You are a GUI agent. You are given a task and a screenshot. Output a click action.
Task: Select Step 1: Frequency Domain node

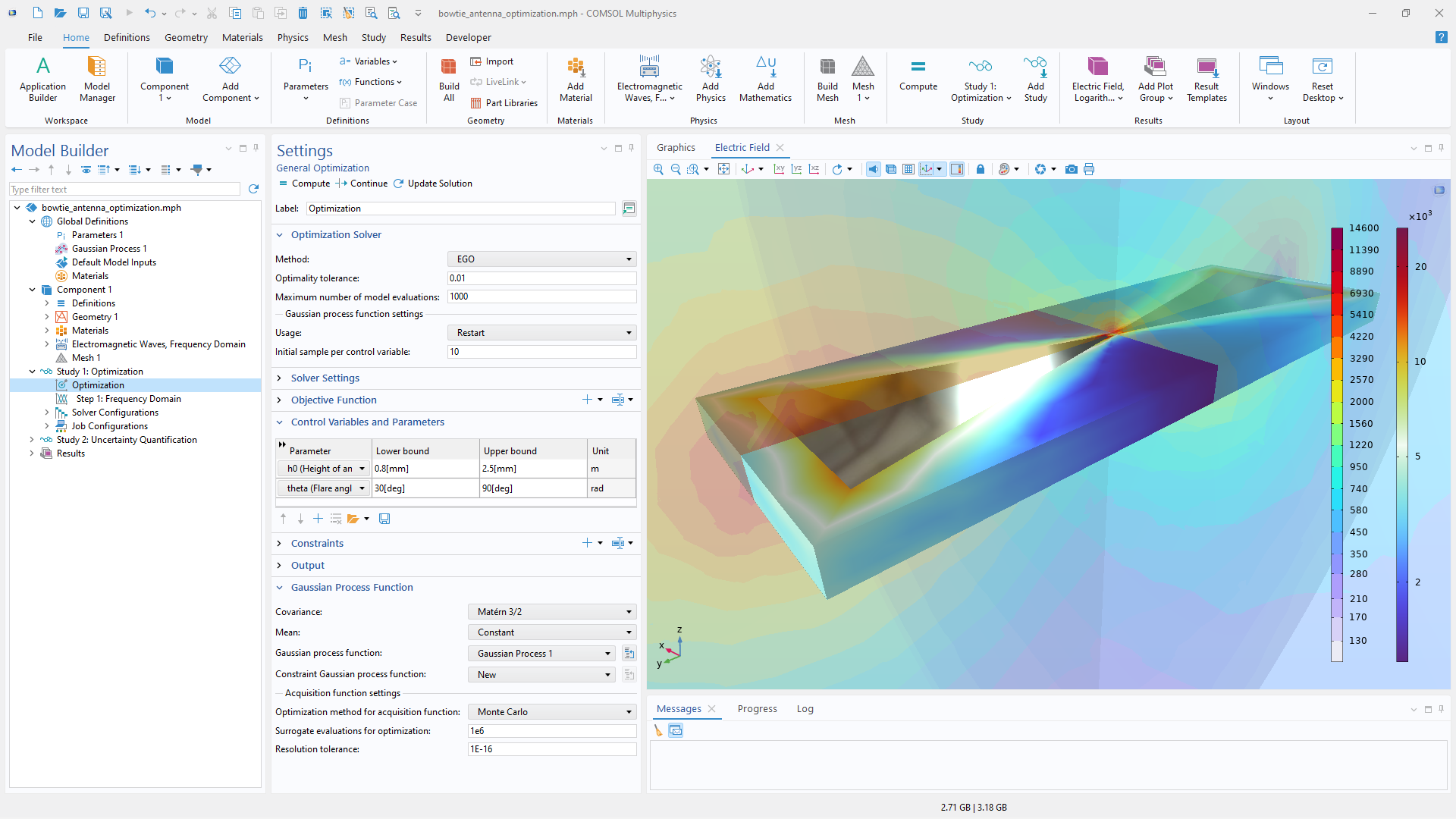click(x=128, y=399)
